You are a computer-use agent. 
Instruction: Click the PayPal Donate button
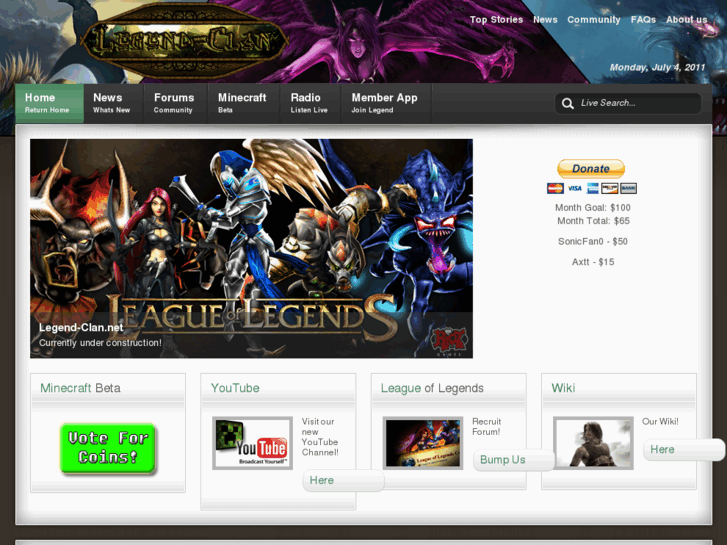pos(591,169)
